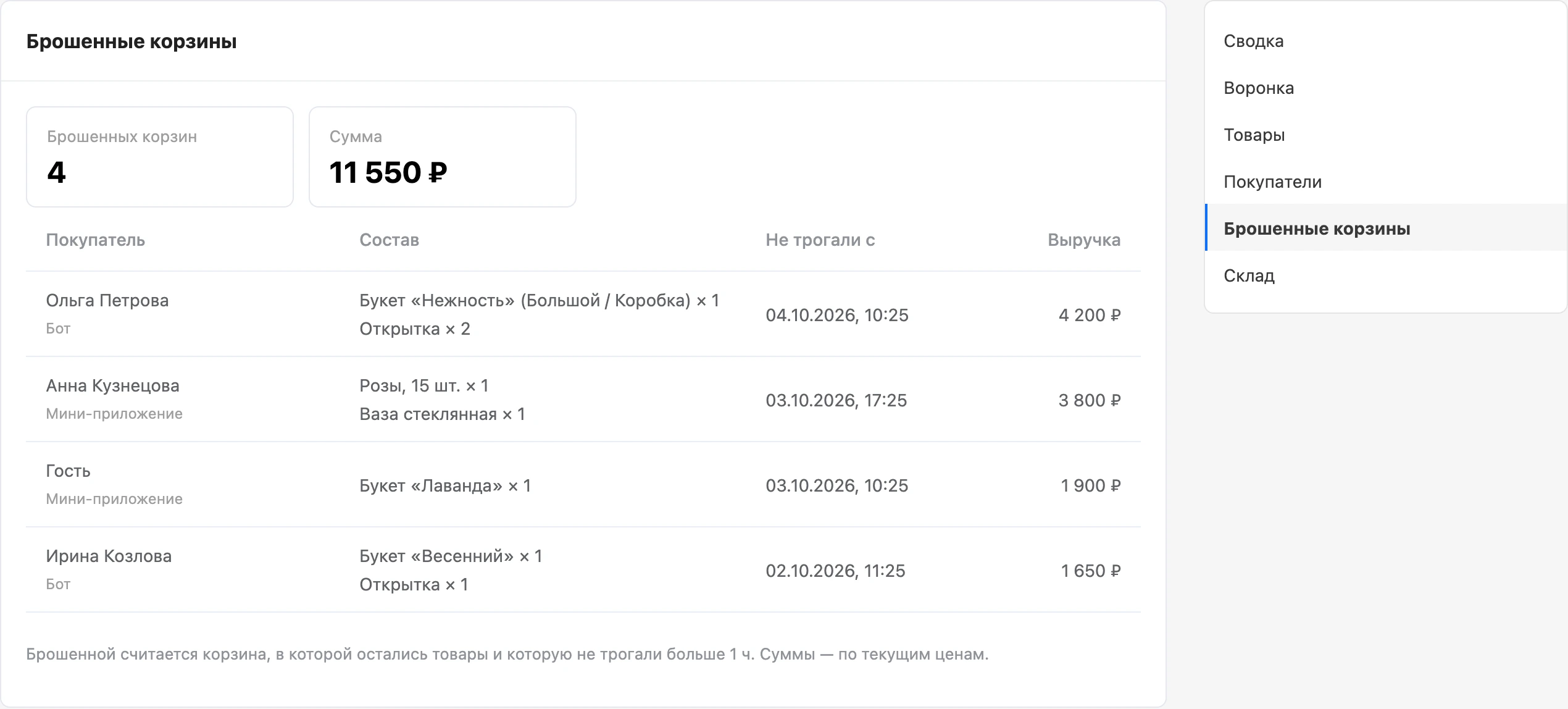This screenshot has height=709, width=1568.
Task: Sort by the Не трогали с column
Action: (x=820, y=240)
